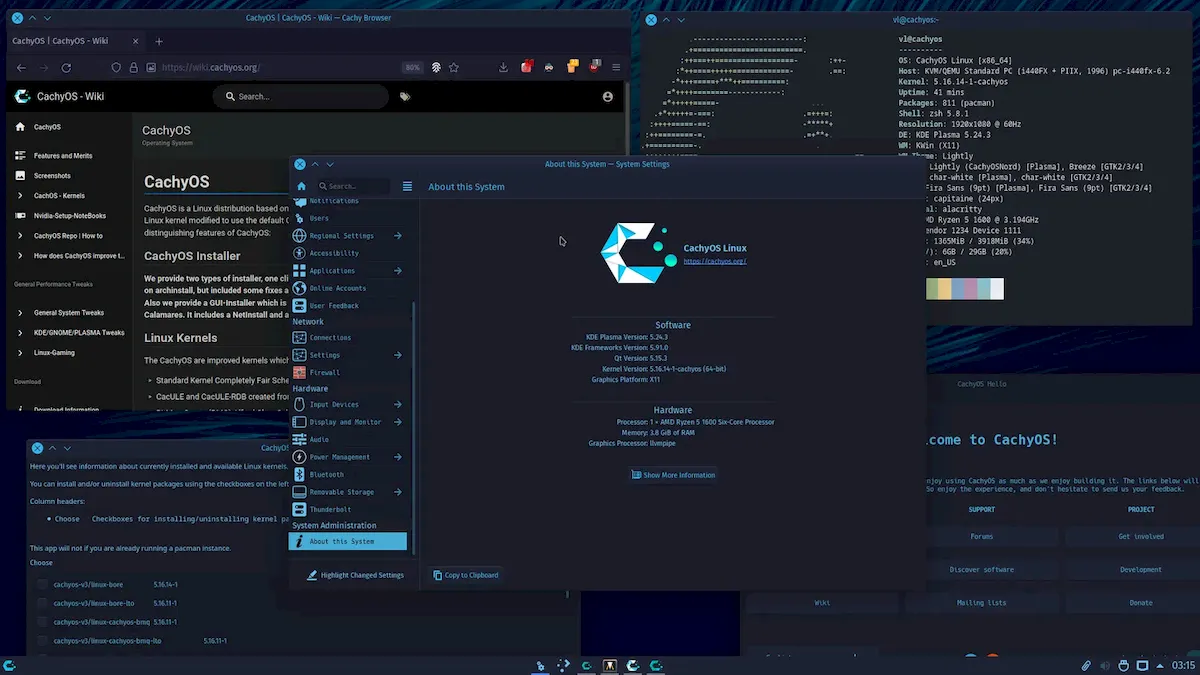Expand CachOS - Kernels wiki entry
Viewport: 1200px width, 675px height.
click(20, 196)
